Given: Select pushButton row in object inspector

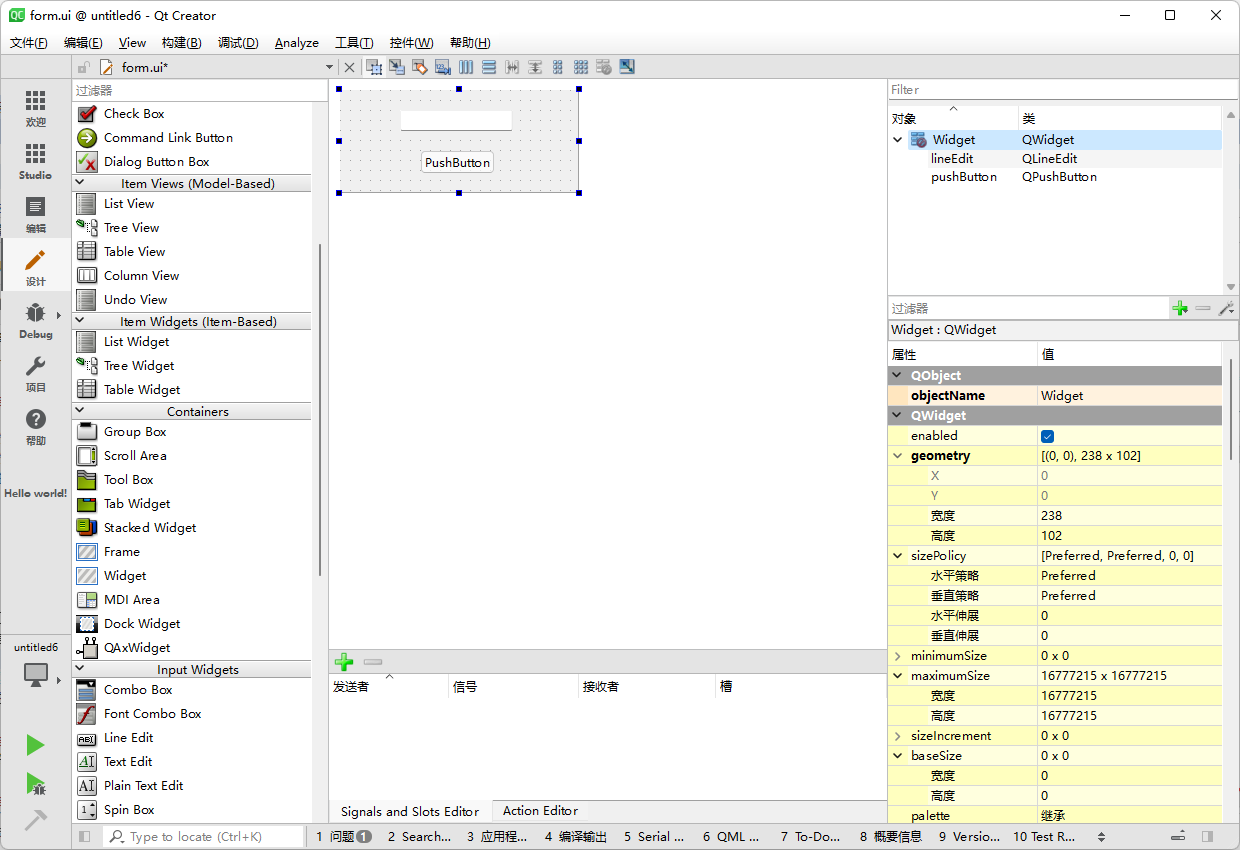Looking at the screenshot, I should click(1055, 177).
